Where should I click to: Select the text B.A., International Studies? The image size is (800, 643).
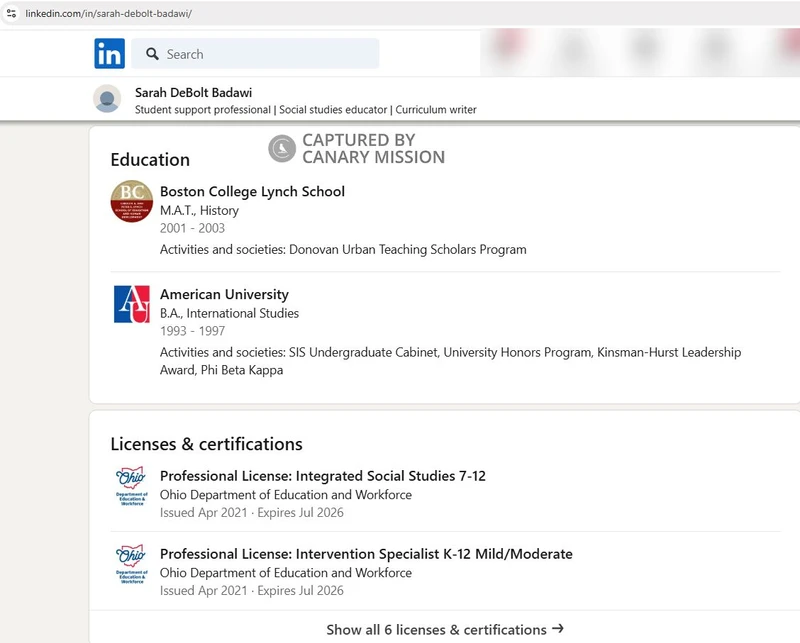click(x=229, y=313)
